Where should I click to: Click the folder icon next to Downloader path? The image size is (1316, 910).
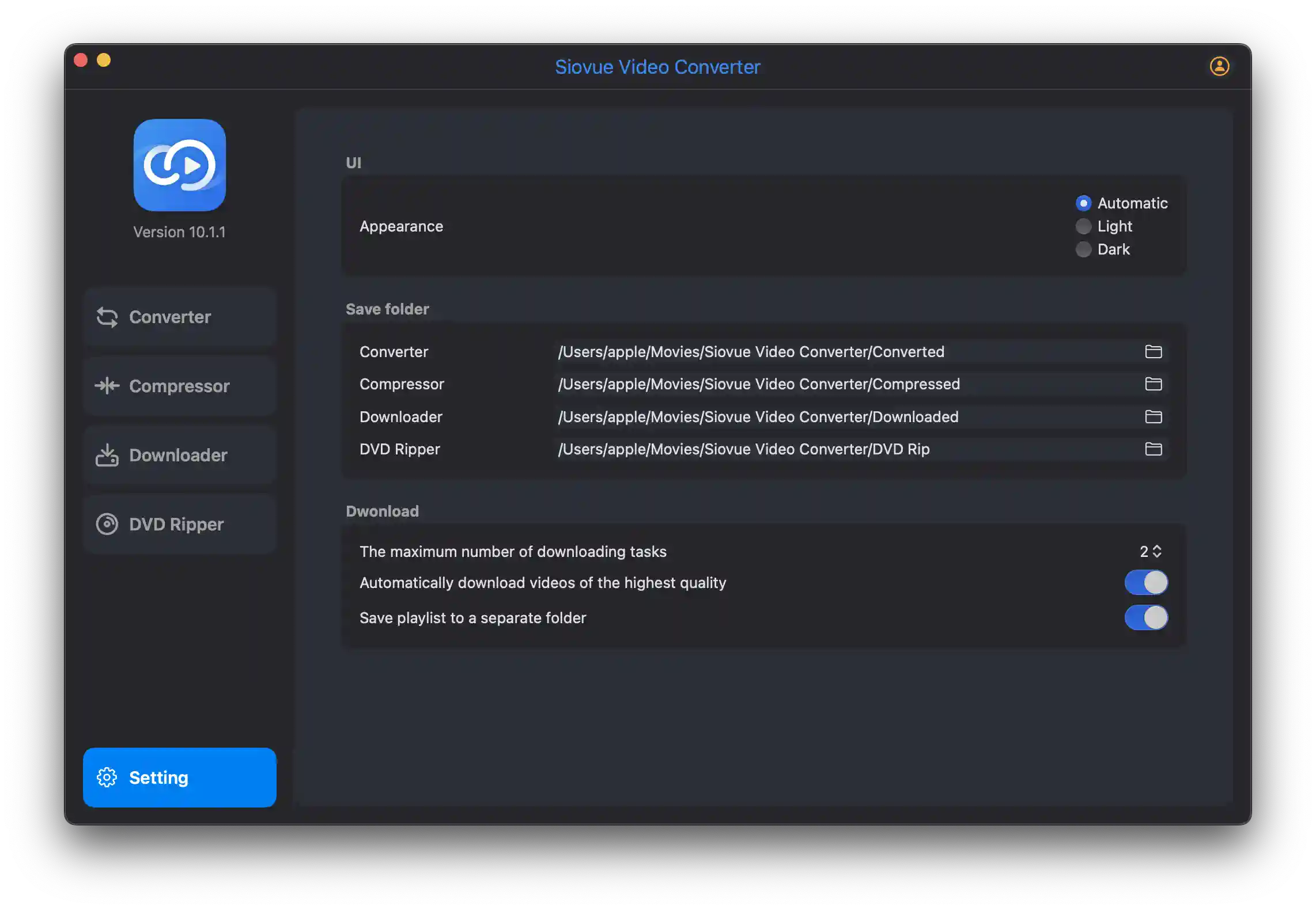coord(1154,416)
